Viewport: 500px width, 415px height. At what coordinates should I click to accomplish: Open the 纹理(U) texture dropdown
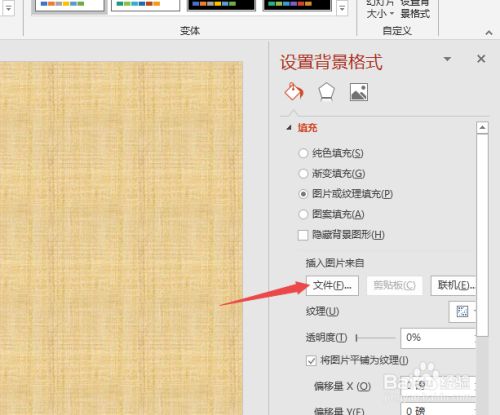click(462, 312)
